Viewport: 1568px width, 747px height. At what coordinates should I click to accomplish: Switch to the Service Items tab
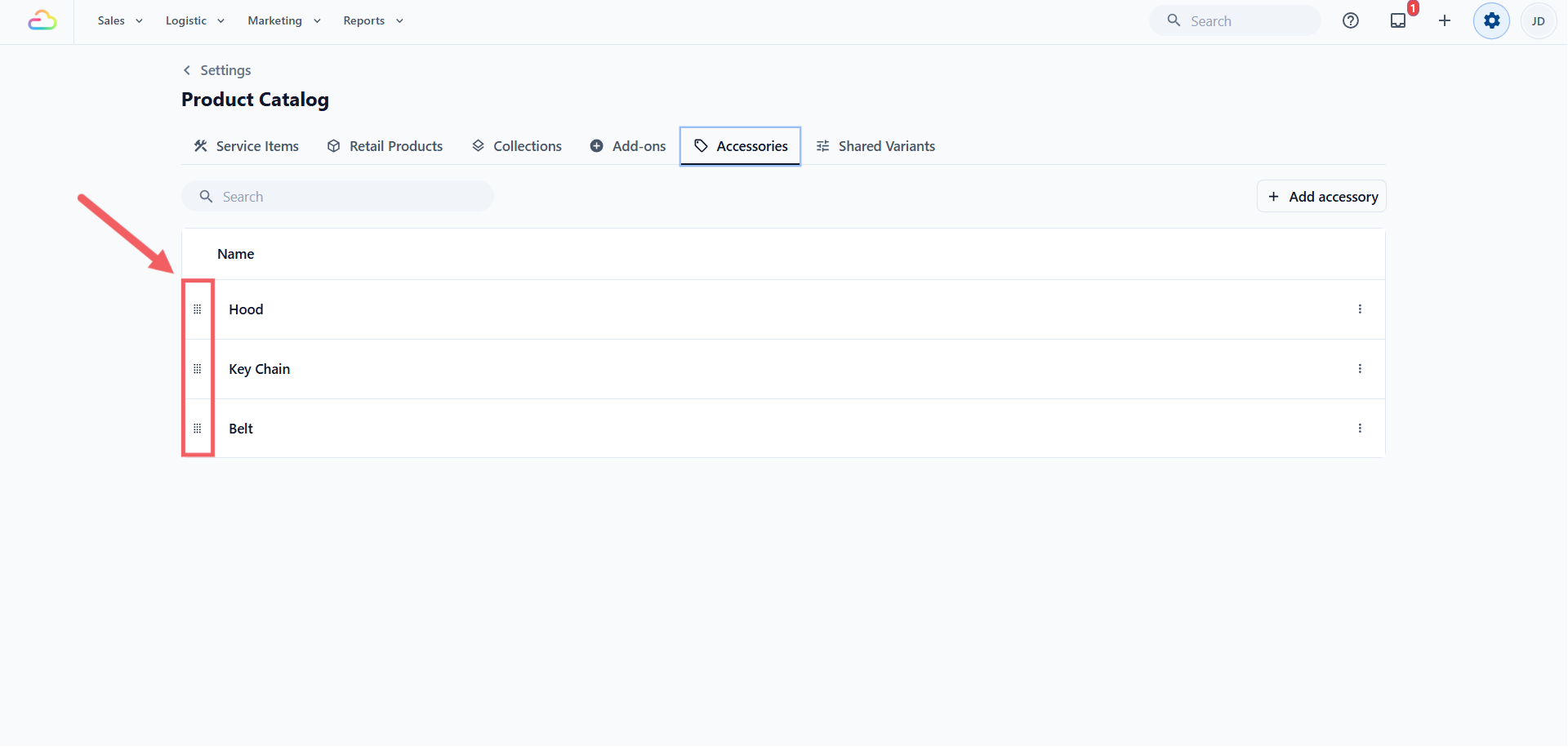coord(246,146)
